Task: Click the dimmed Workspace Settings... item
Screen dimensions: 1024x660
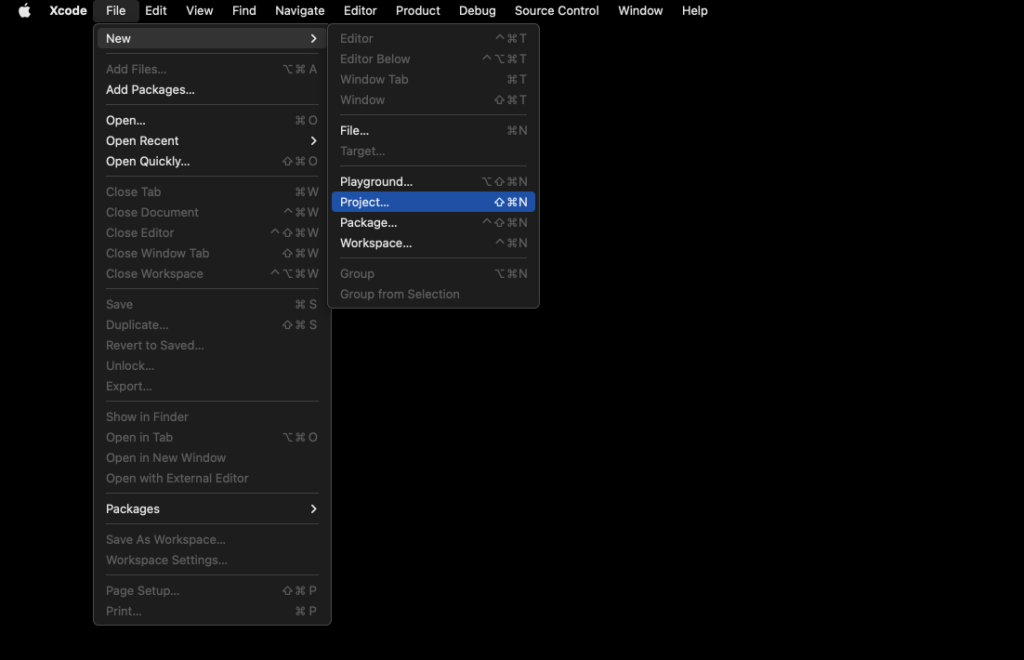Action: [x=212, y=560]
